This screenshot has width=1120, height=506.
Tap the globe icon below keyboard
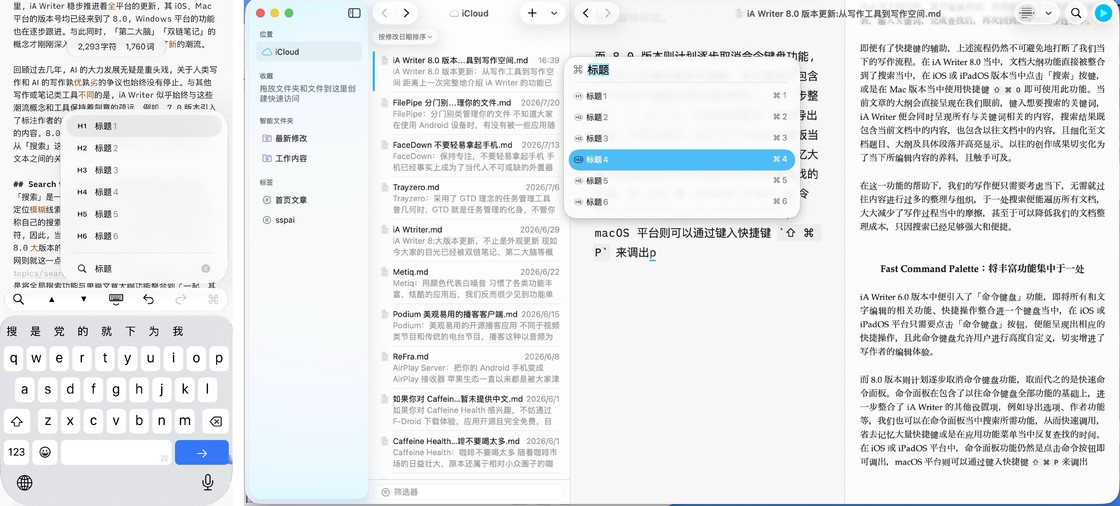point(24,482)
